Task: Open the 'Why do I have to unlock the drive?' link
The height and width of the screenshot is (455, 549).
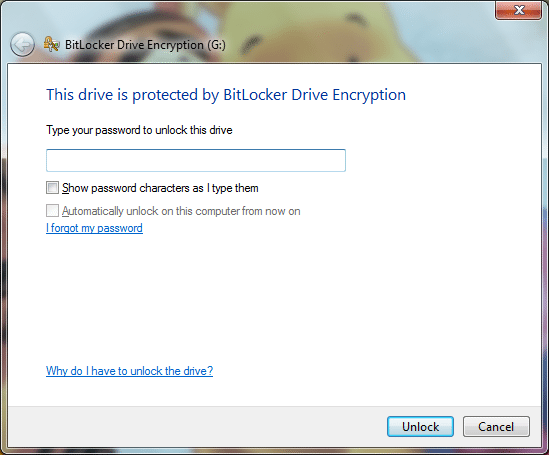Action: (129, 371)
